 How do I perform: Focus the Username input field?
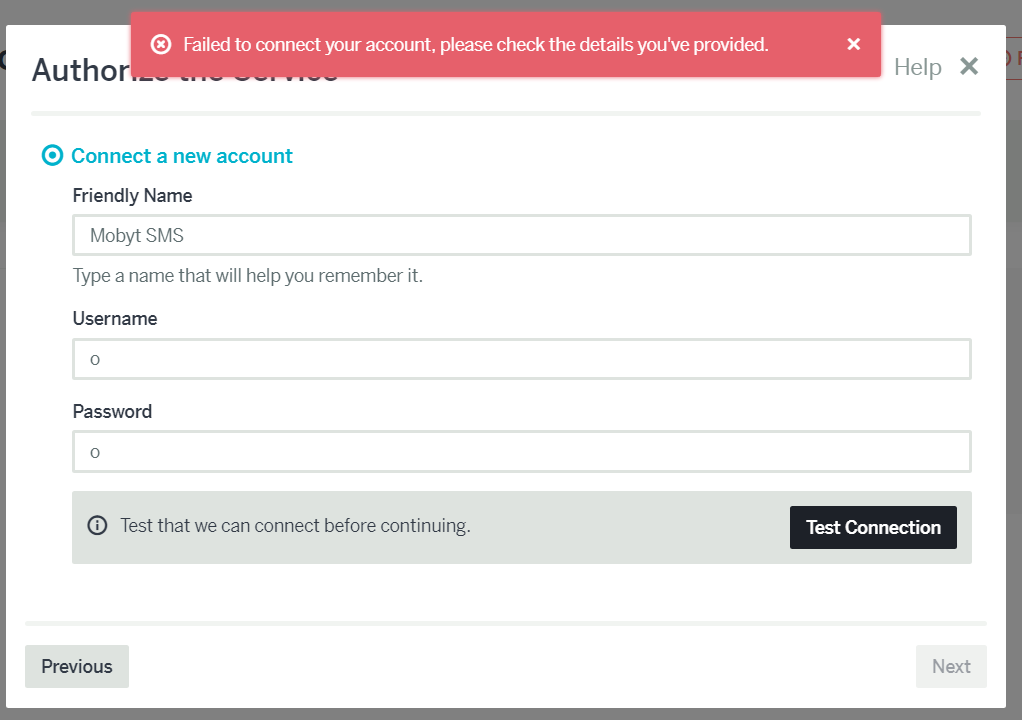[521, 359]
